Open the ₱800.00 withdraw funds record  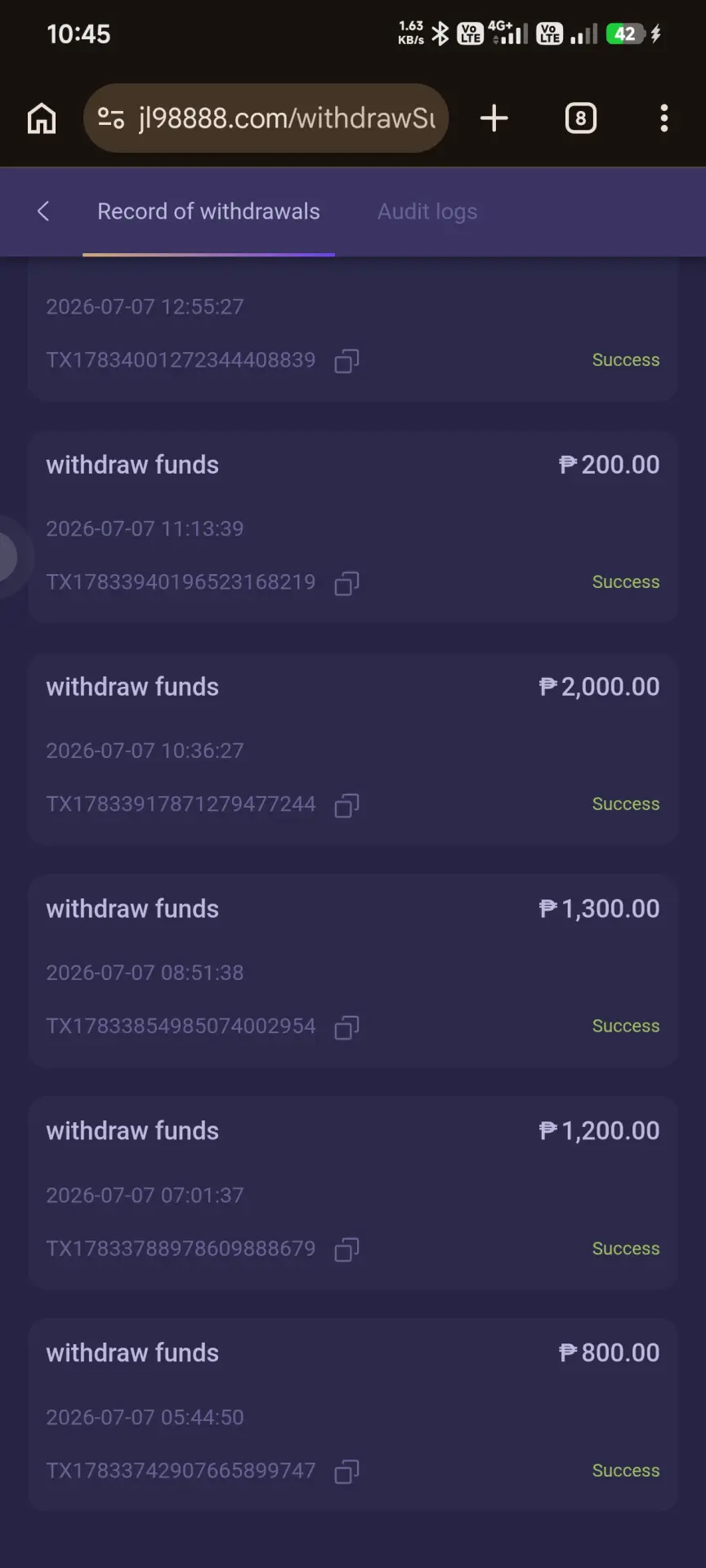click(353, 1415)
